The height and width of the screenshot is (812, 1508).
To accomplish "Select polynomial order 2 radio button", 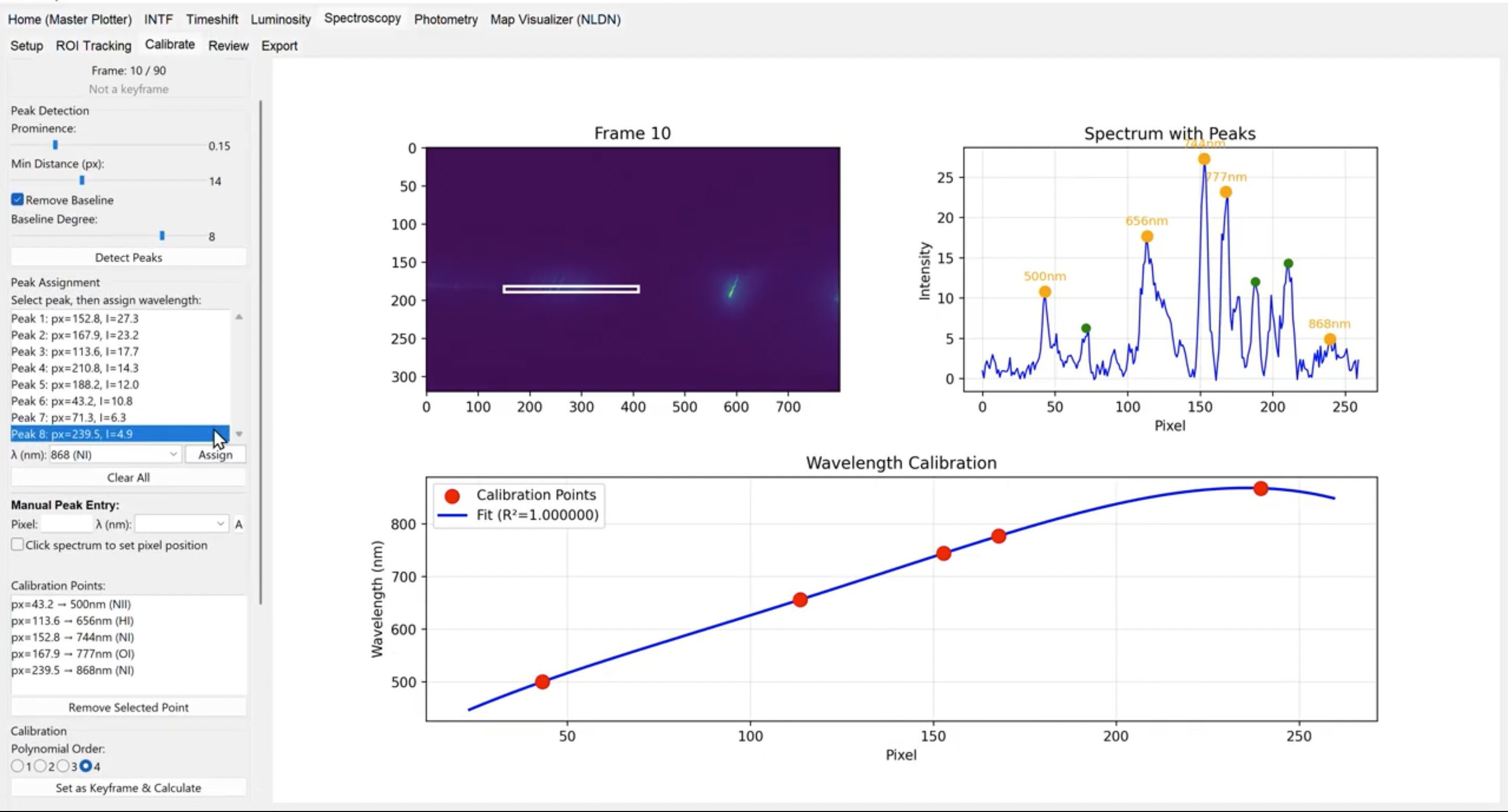I will click(x=40, y=766).
